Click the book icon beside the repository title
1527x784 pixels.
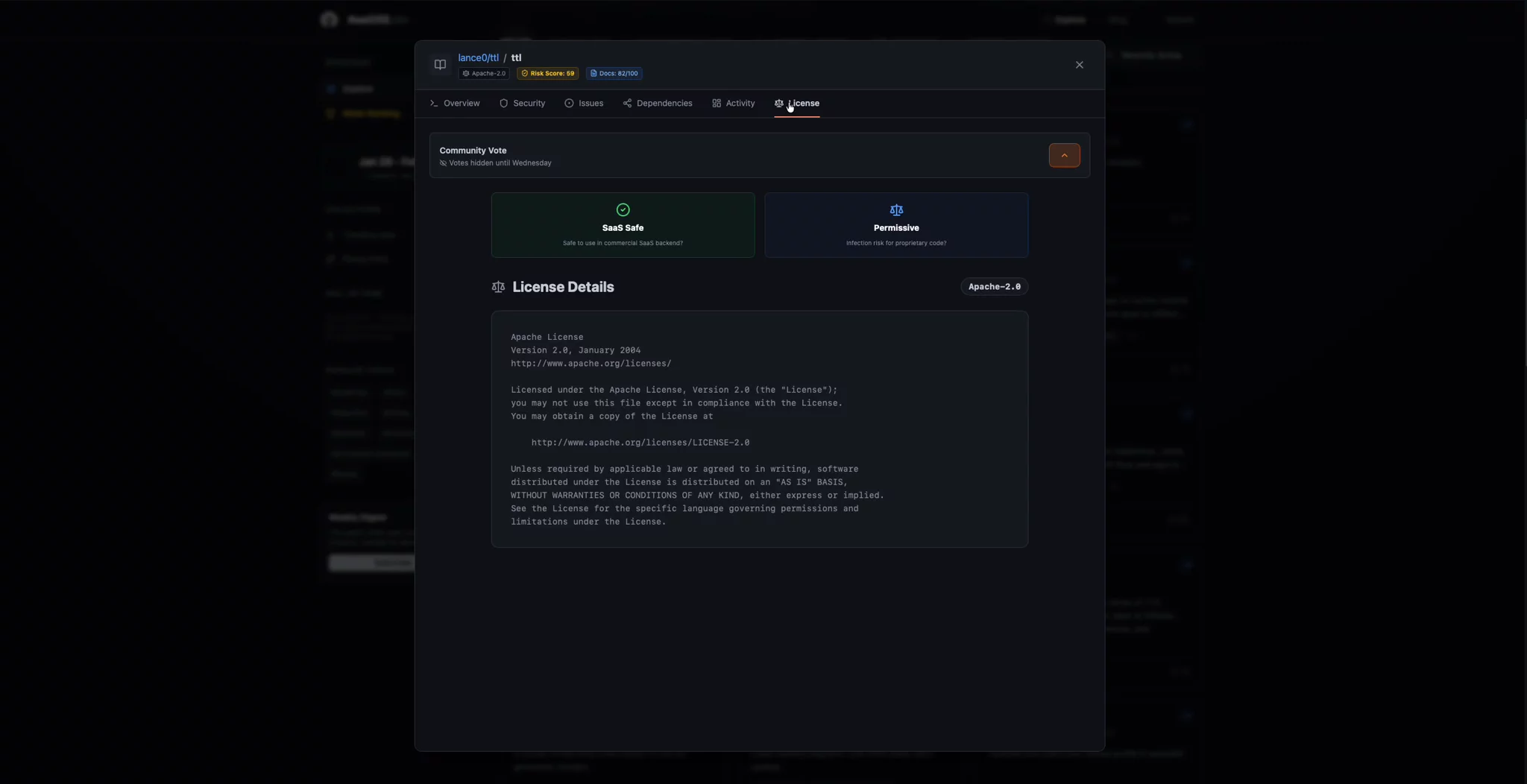[439, 64]
